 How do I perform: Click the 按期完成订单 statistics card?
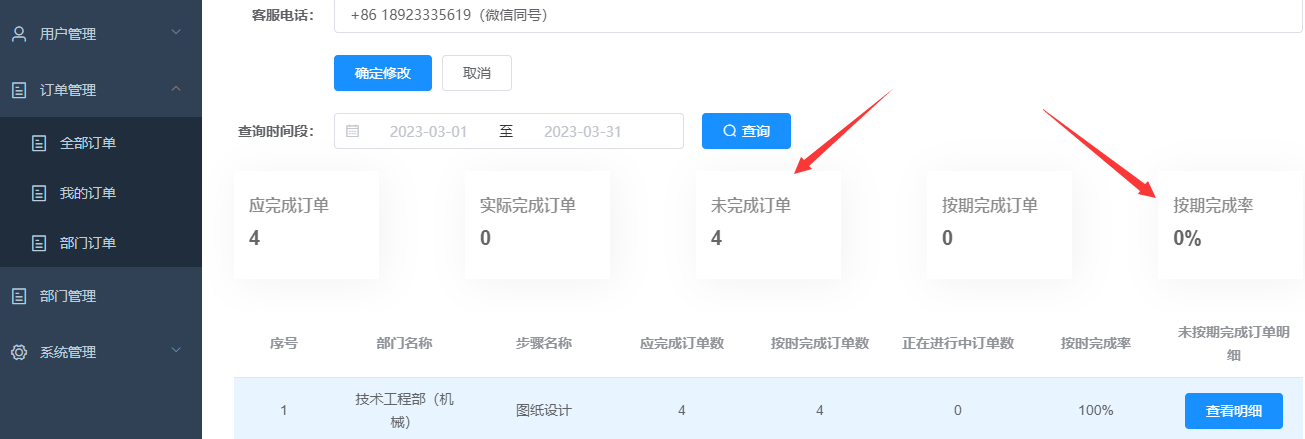pos(999,224)
